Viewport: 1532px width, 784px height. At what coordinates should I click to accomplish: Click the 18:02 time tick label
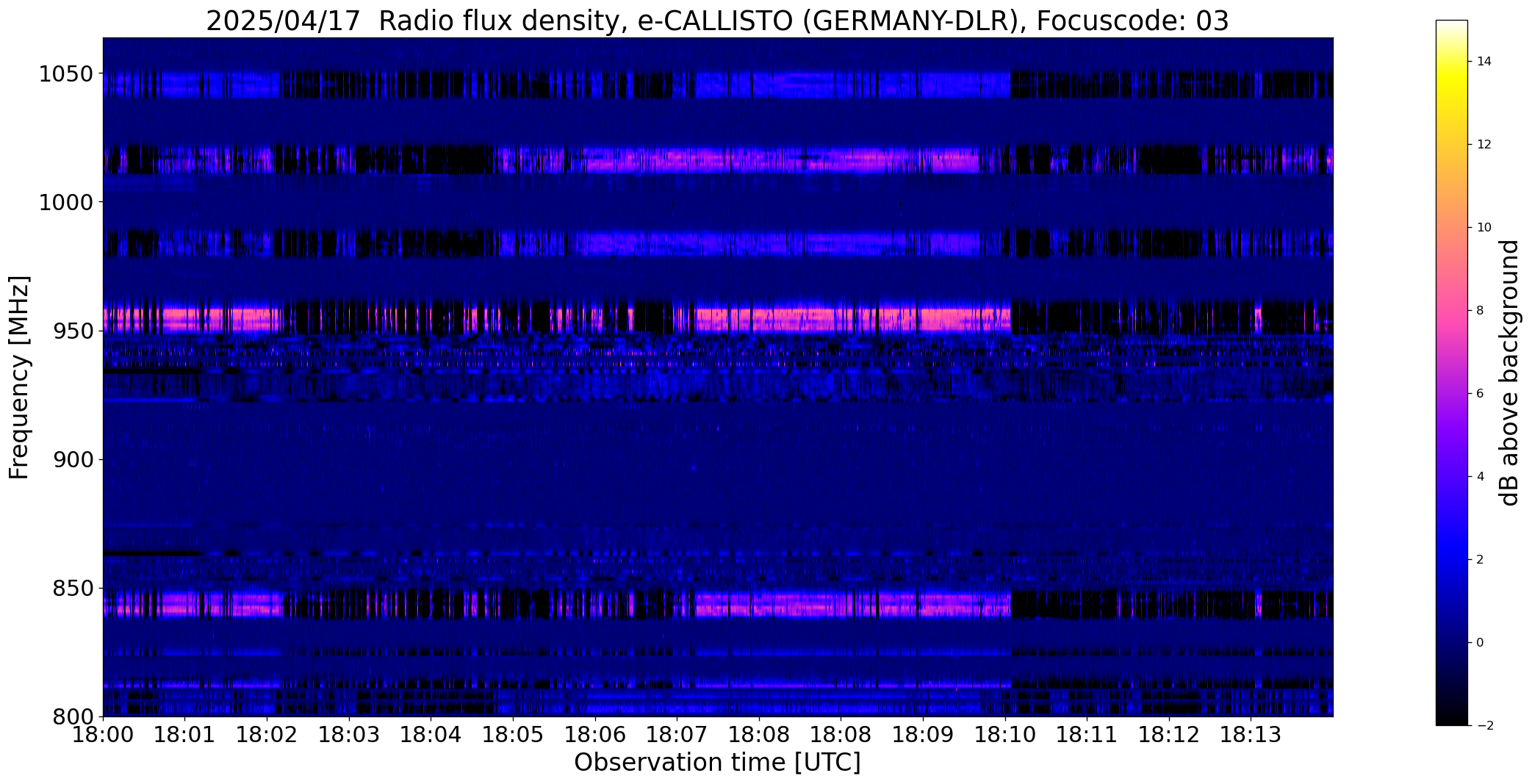pyautogui.click(x=267, y=734)
